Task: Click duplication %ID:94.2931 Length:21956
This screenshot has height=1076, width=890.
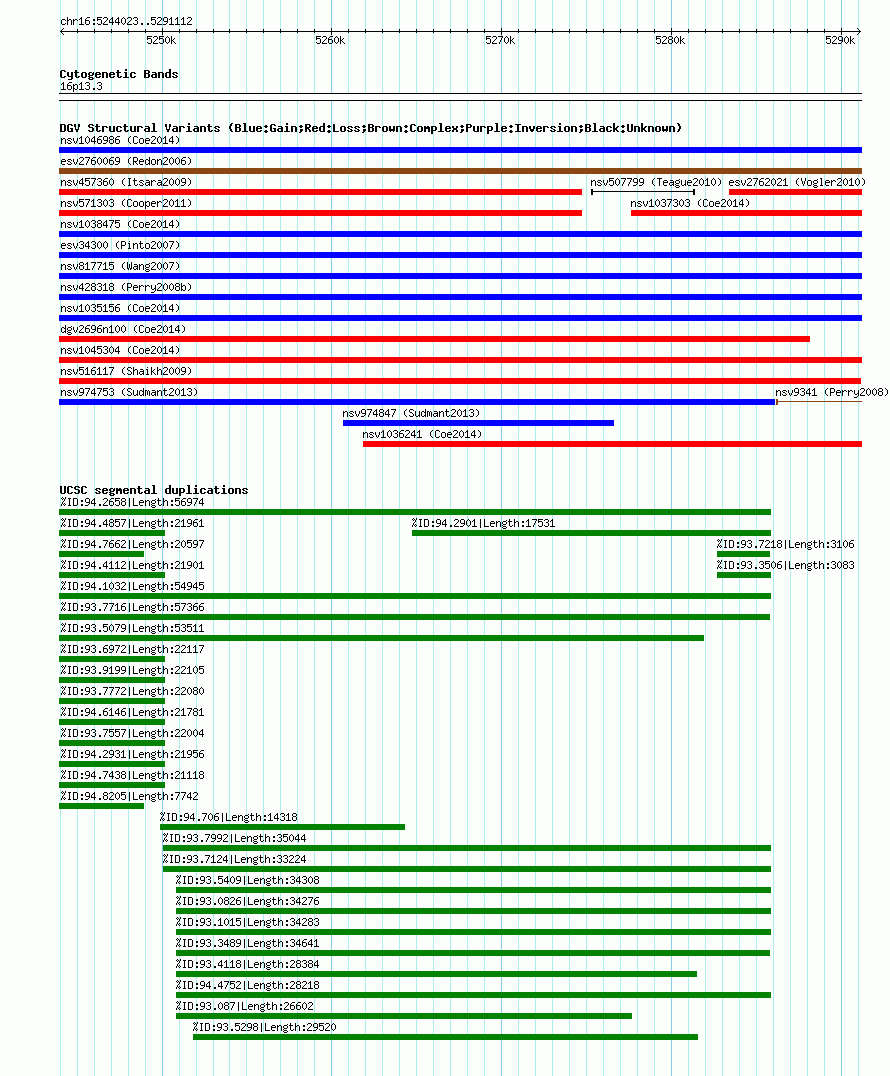Action: 132,754
